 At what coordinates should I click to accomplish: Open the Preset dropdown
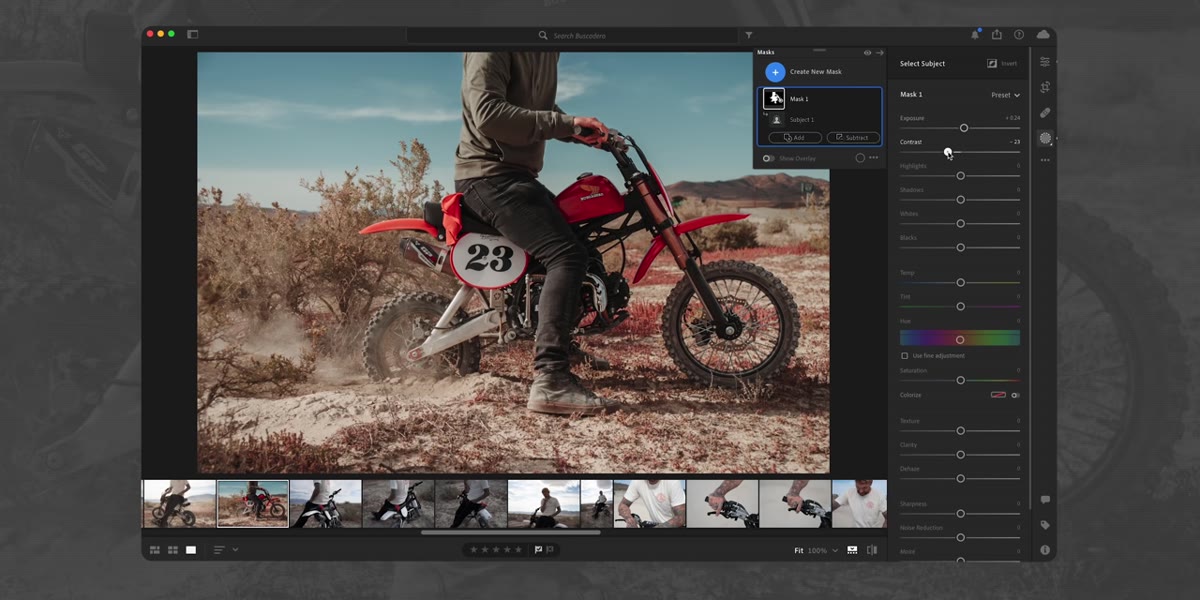click(x=1005, y=95)
